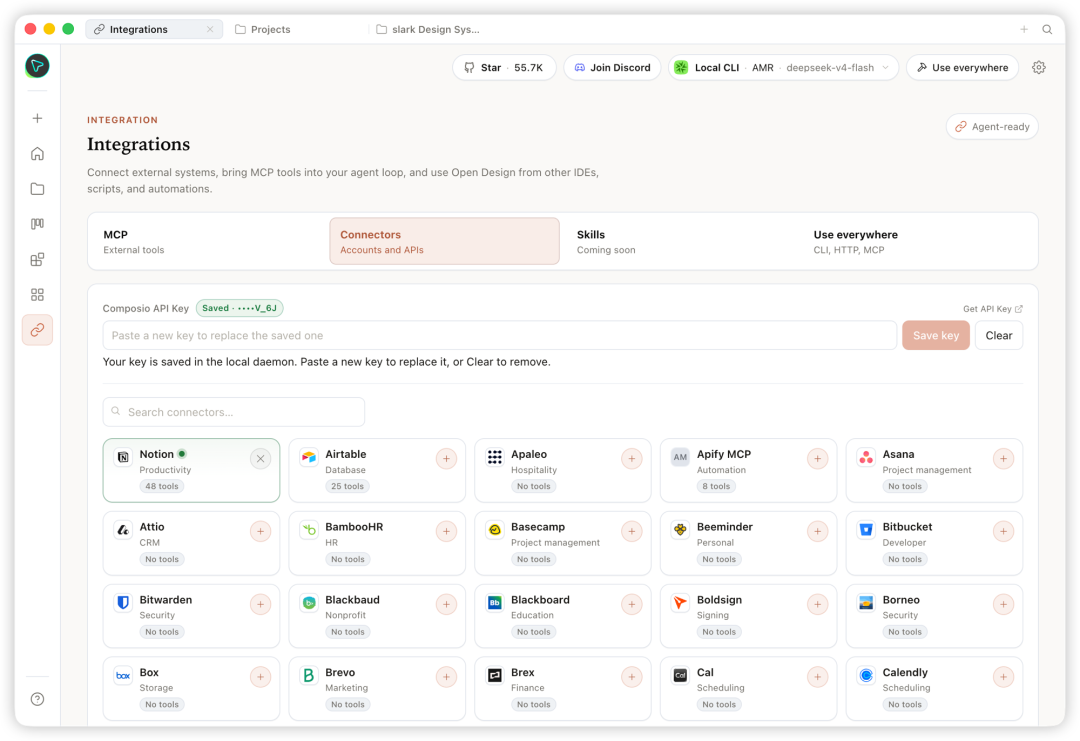Add the Borneo connector
This screenshot has height=741, width=1080.
tap(1004, 605)
